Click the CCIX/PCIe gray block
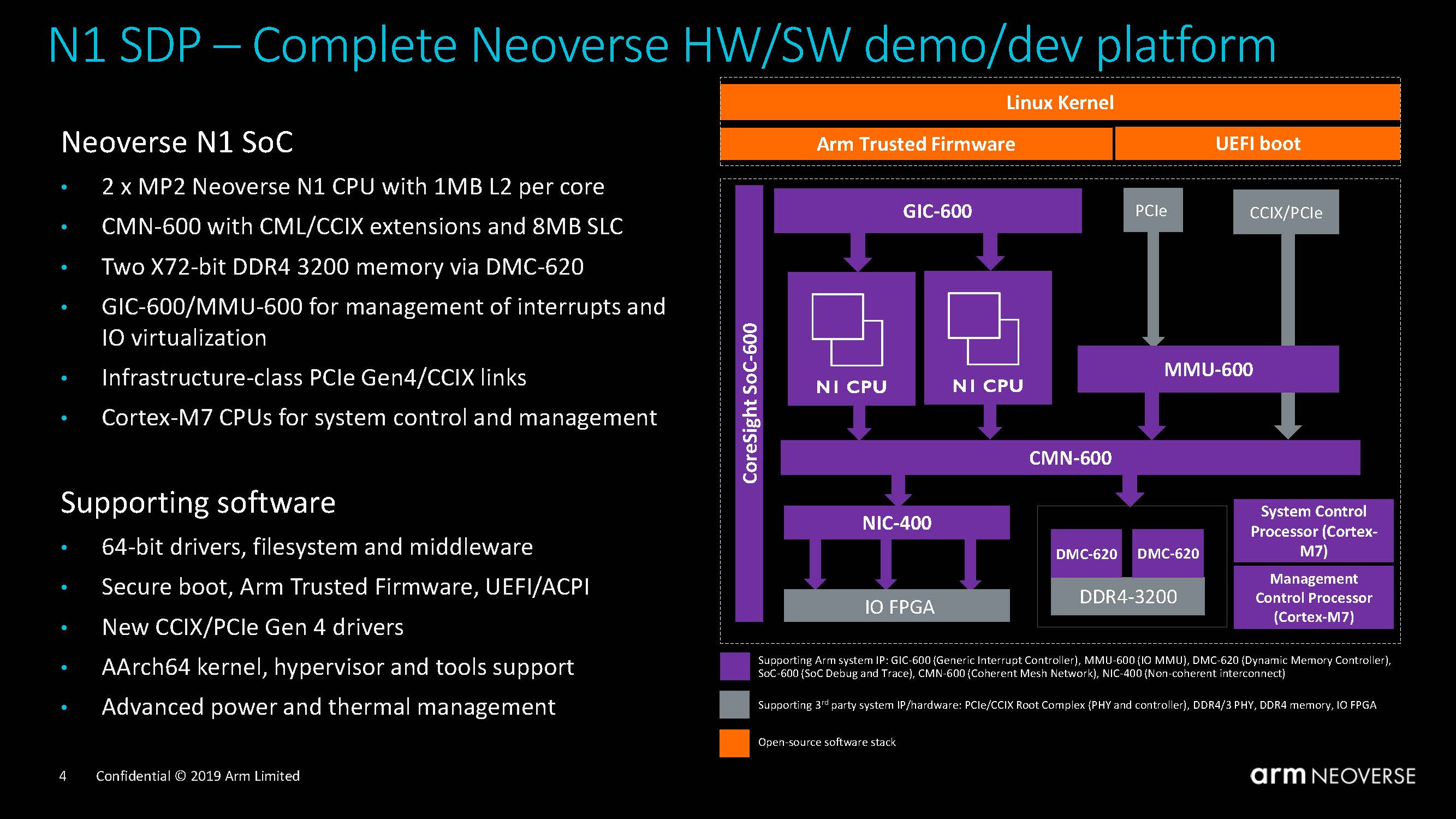Viewport: 1456px width, 819px height. click(x=1285, y=212)
